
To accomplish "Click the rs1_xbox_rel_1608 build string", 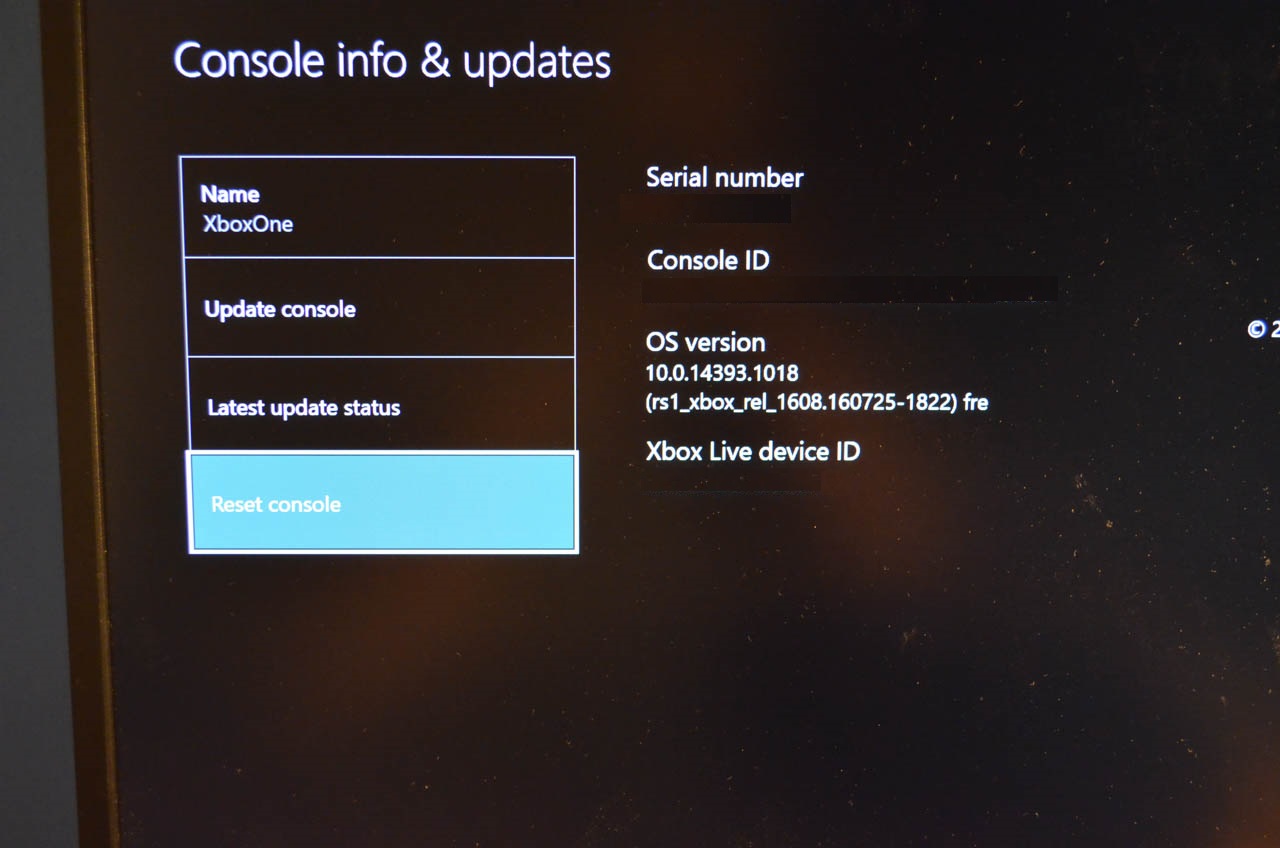I will pos(817,402).
